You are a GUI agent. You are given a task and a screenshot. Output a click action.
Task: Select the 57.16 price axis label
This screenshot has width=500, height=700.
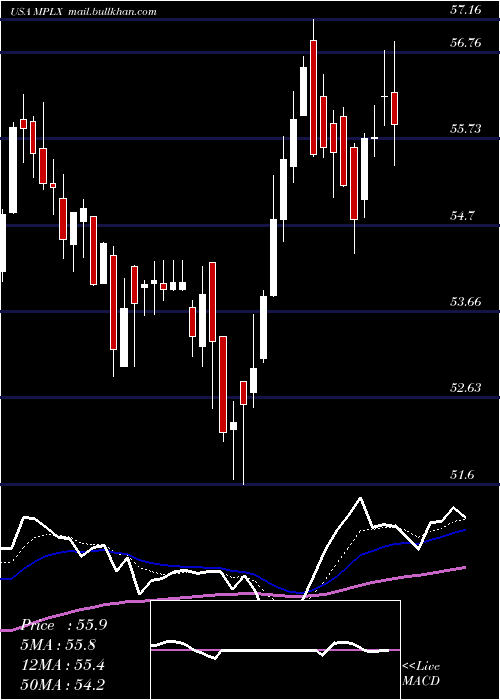coord(466,9)
